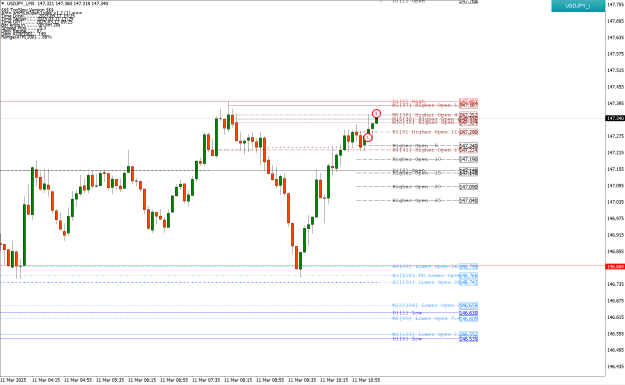Click the 146.425 value on the price scale
This screenshot has height=385, width=625.
(615, 366)
